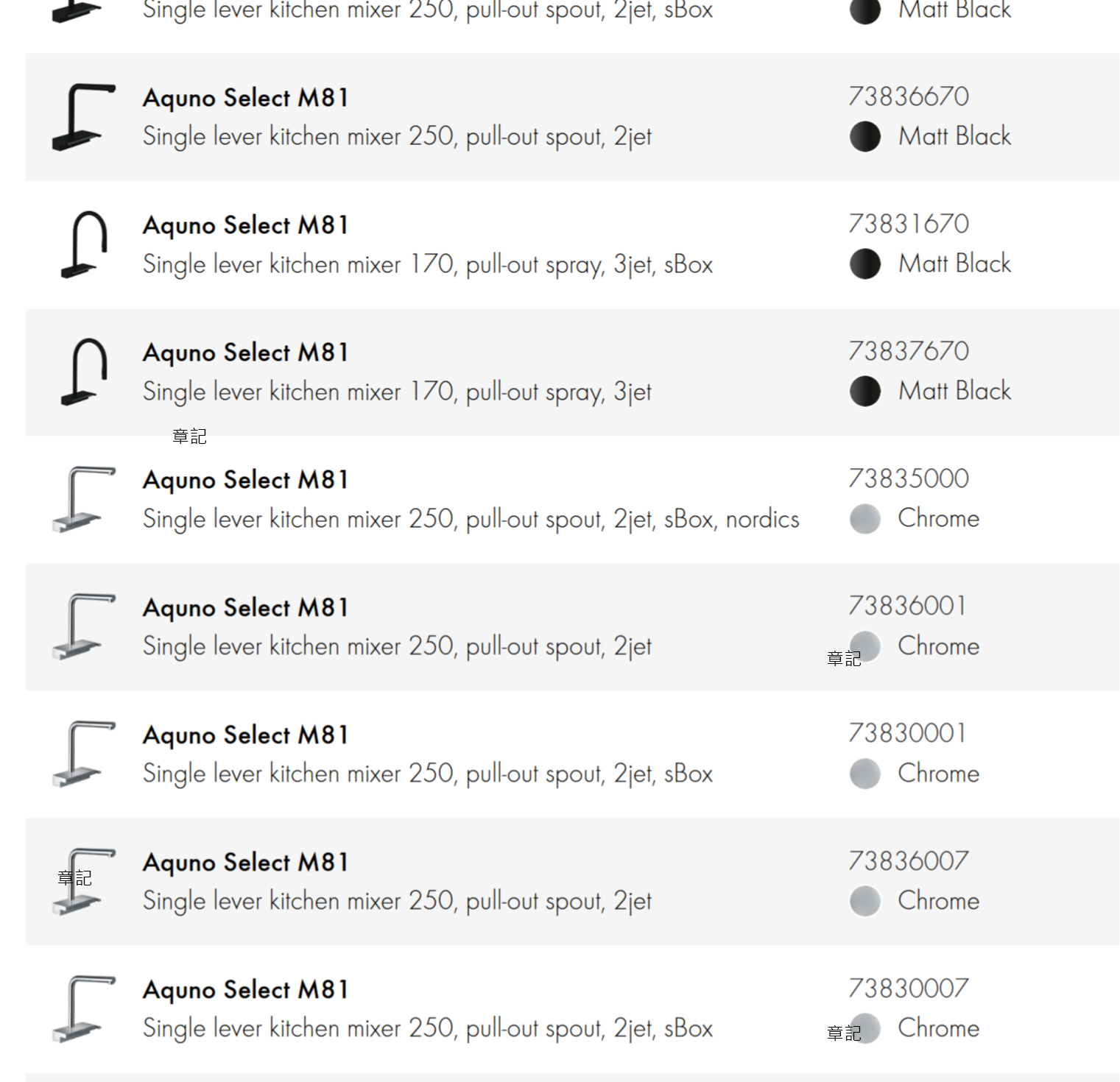Pick the Chrome swatch for 73836007
Screen dimensions: 1120x1082
(864, 901)
